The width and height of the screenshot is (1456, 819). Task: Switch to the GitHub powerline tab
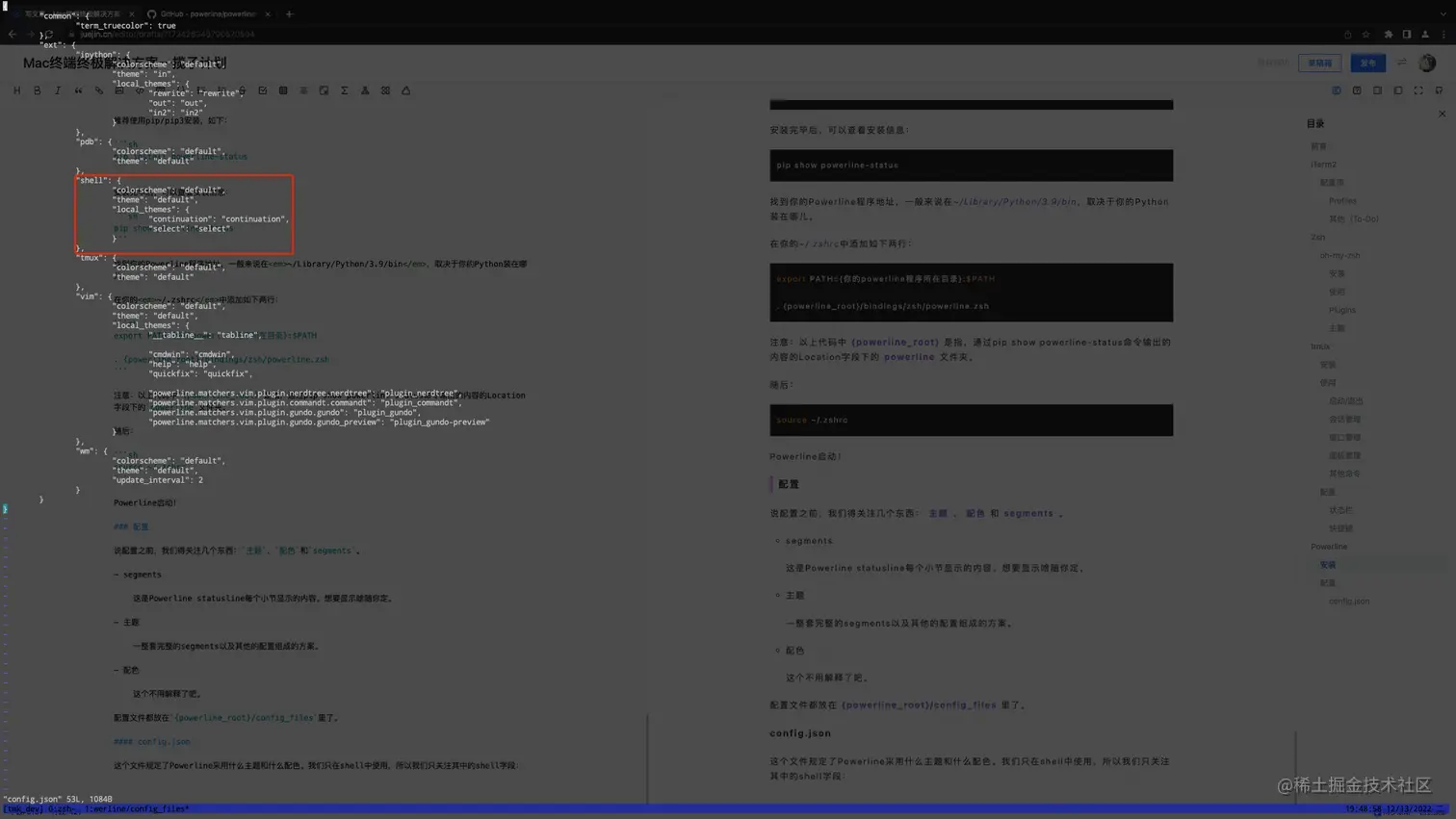tap(207, 13)
